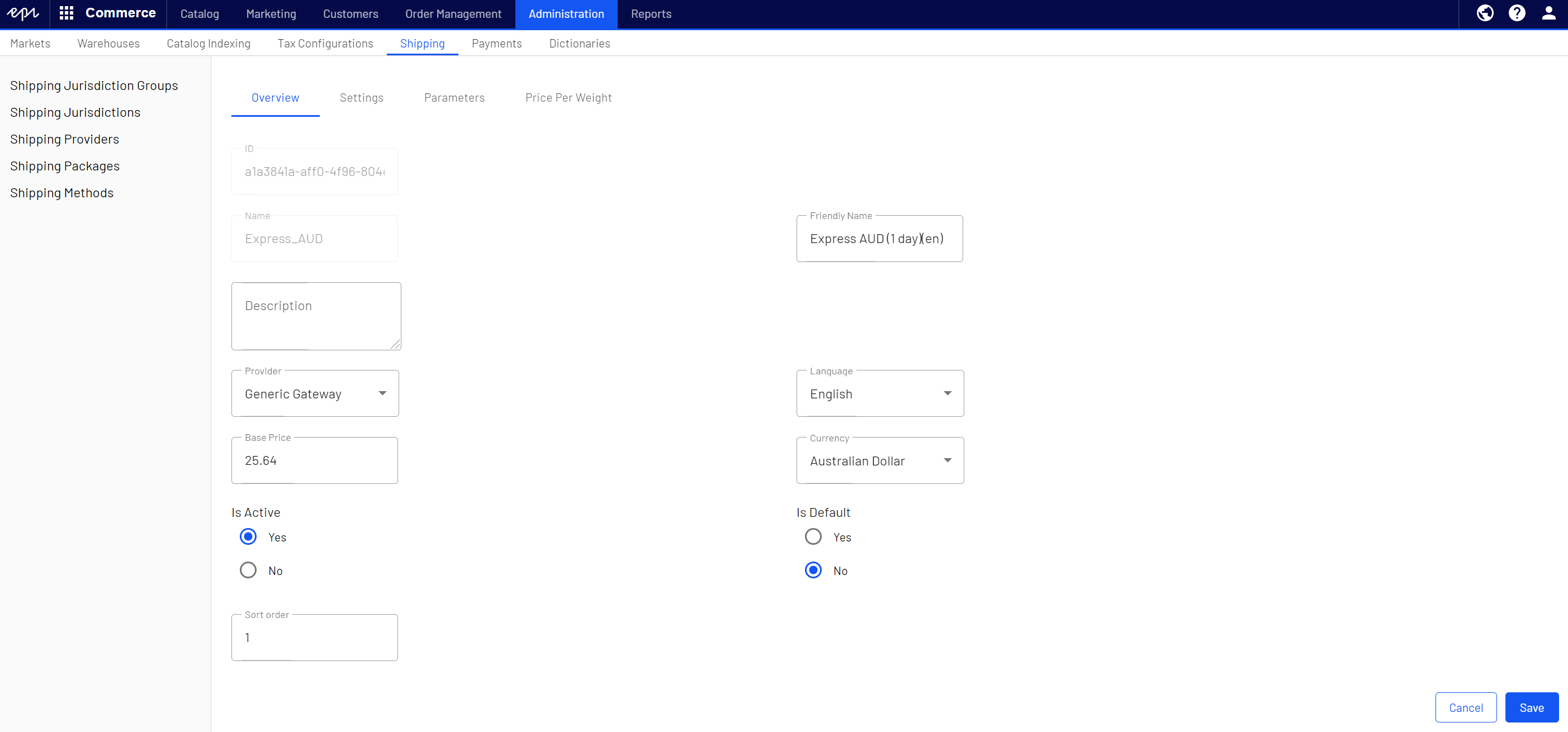Select the Shipping tab
This screenshot has width=1568, height=732.
423,43
